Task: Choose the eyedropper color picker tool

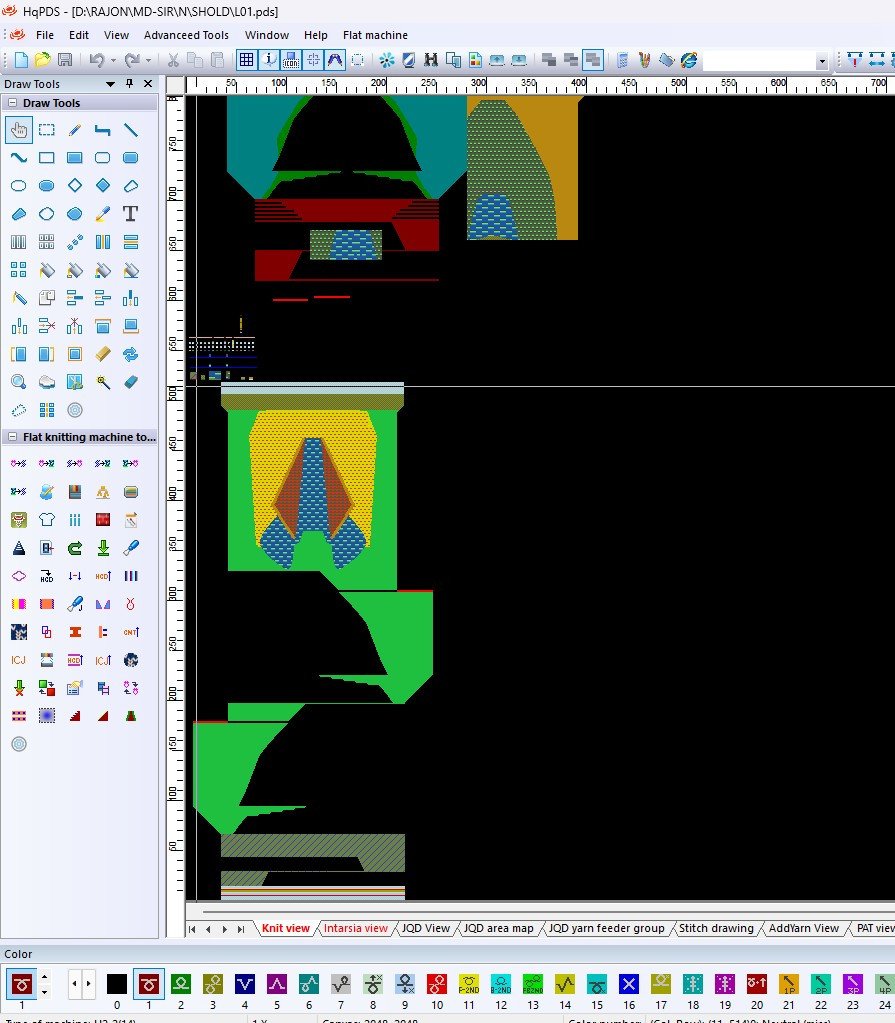Action: pos(102,214)
